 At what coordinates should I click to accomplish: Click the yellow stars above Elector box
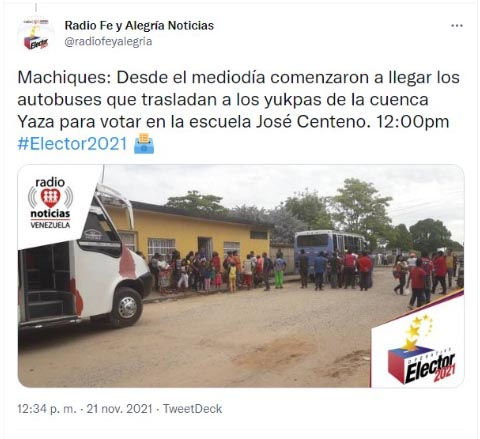[418, 331]
